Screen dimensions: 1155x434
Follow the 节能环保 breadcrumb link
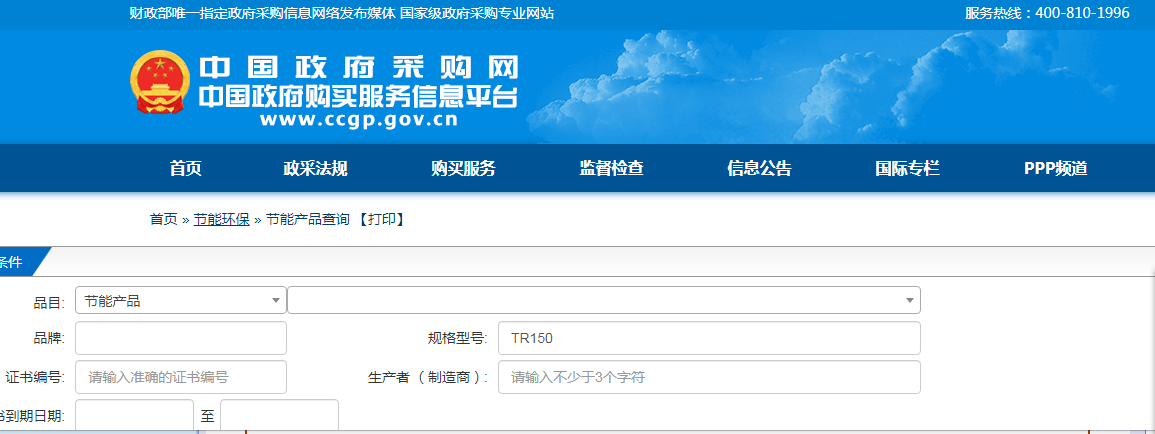pos(221,219)
